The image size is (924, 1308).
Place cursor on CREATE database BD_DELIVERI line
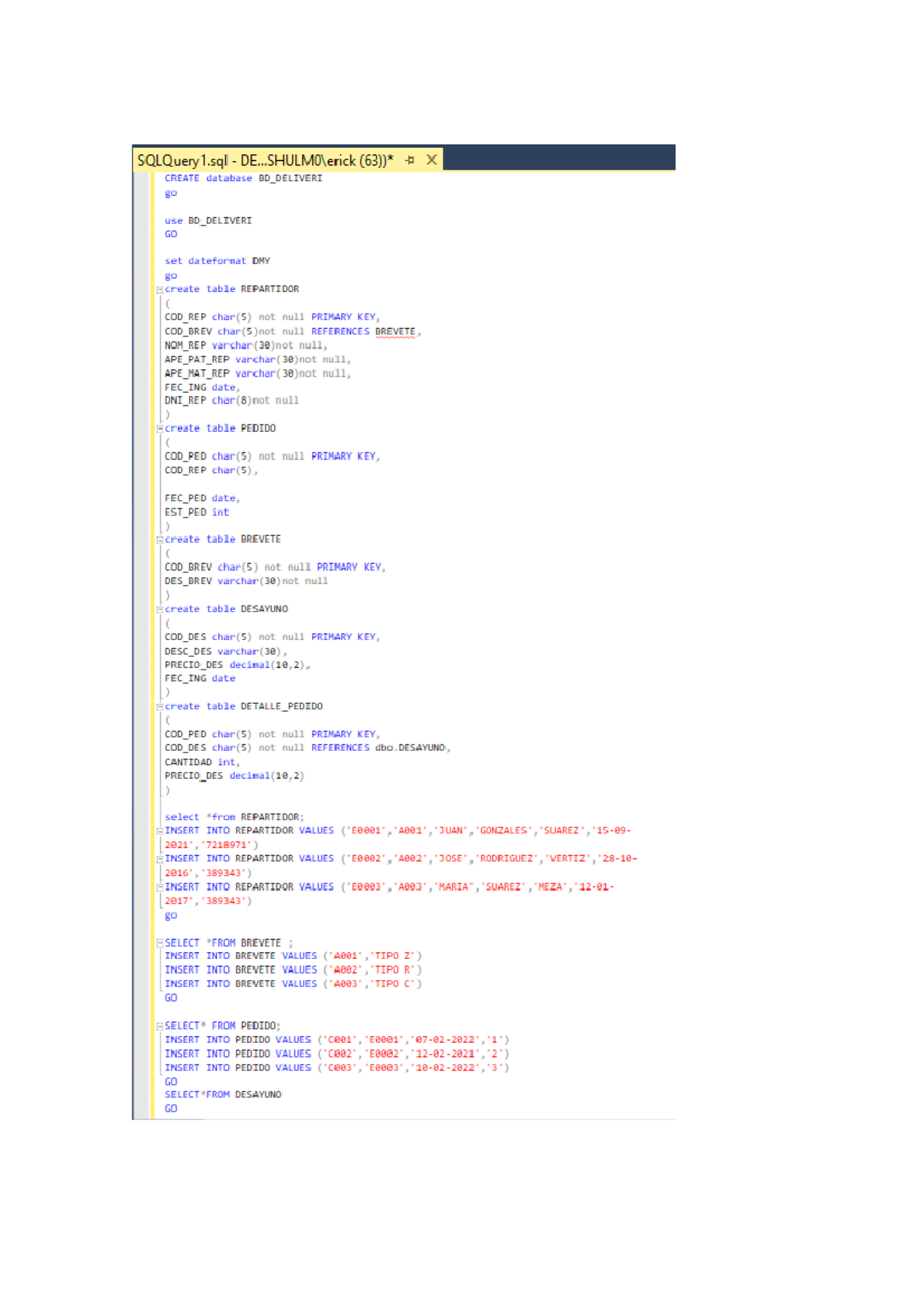243,179
